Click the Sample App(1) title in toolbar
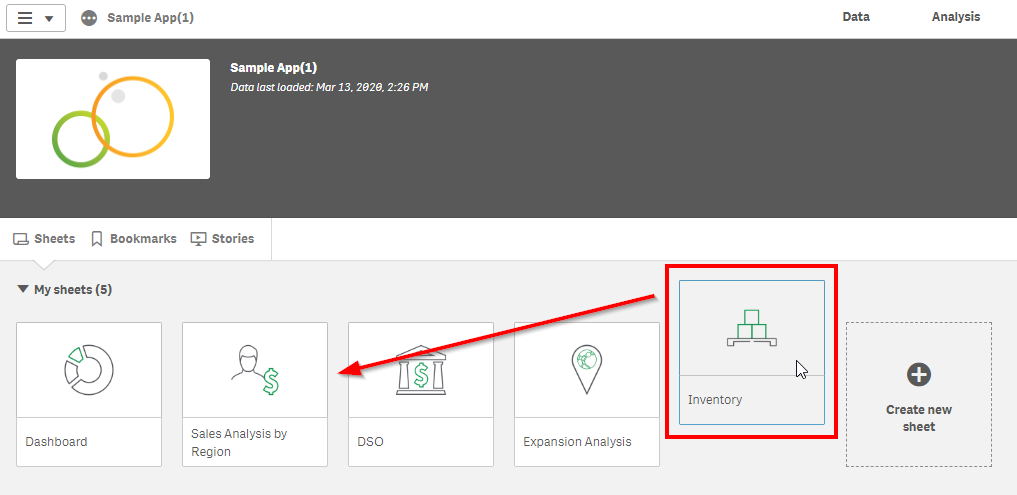Screen dimensions: 1017x495 150,18
